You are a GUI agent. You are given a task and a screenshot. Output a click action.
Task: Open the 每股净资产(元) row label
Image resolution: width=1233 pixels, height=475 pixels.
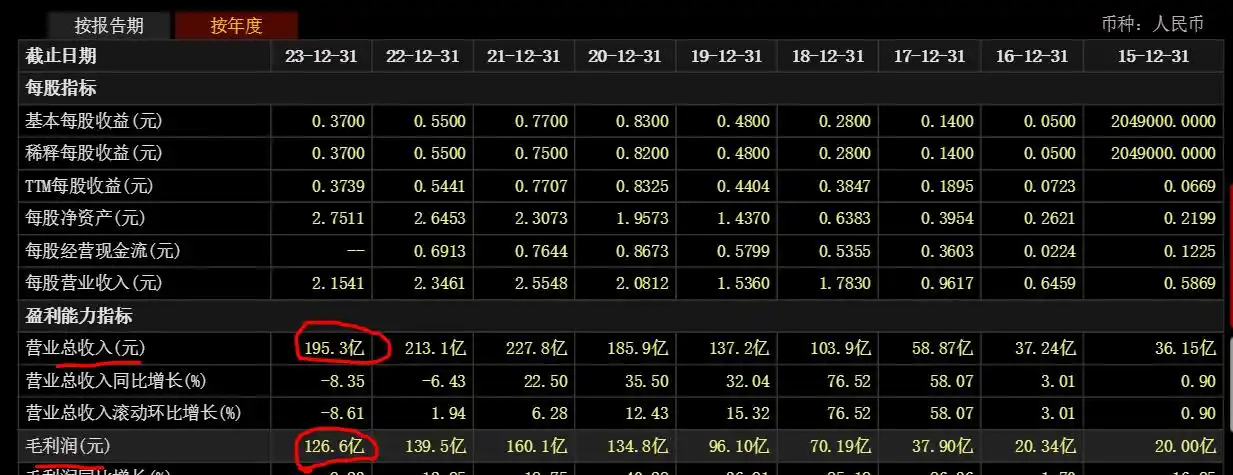(x=86, y=219)
